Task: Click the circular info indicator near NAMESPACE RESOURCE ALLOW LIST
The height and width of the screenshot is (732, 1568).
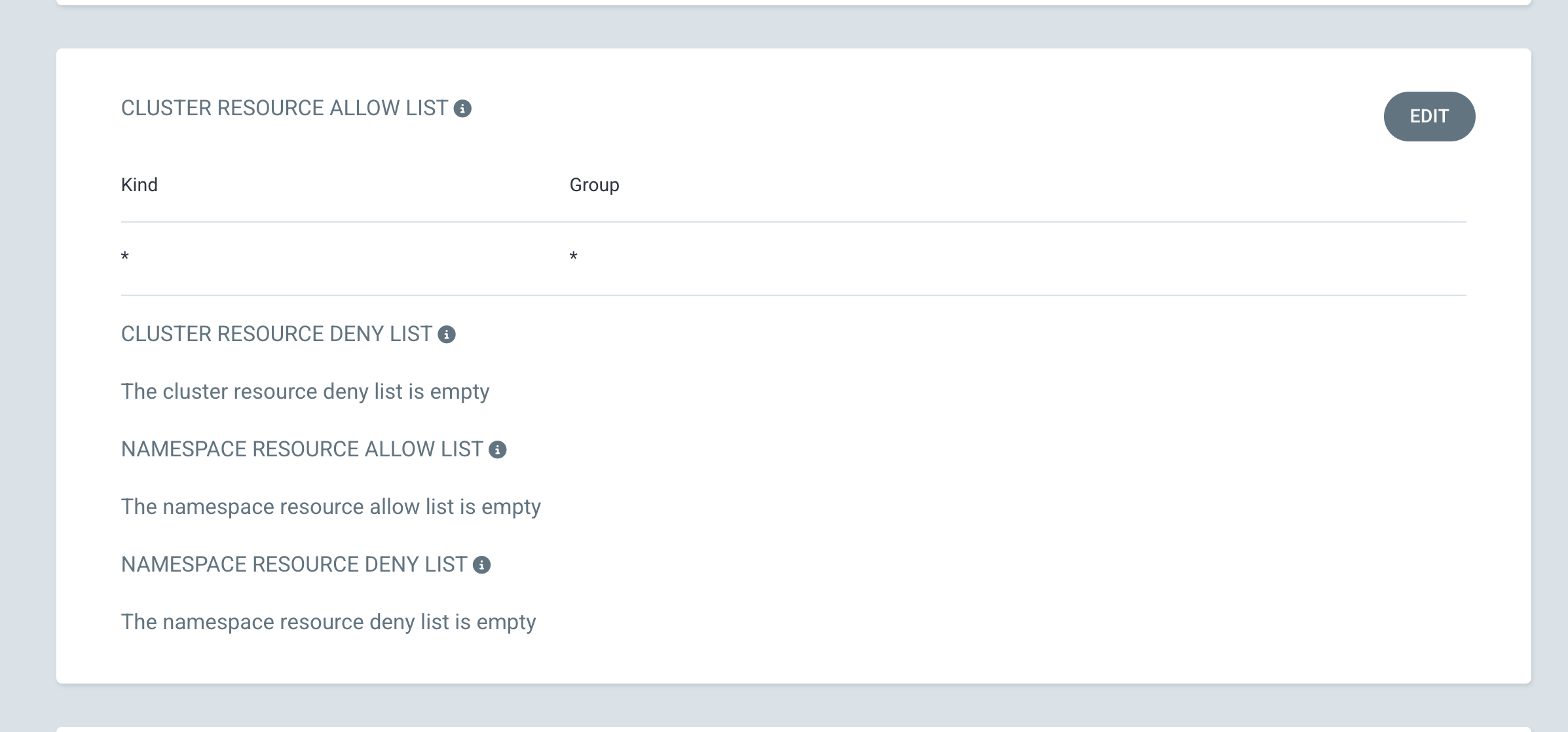Action: click(x=499, y=450)
